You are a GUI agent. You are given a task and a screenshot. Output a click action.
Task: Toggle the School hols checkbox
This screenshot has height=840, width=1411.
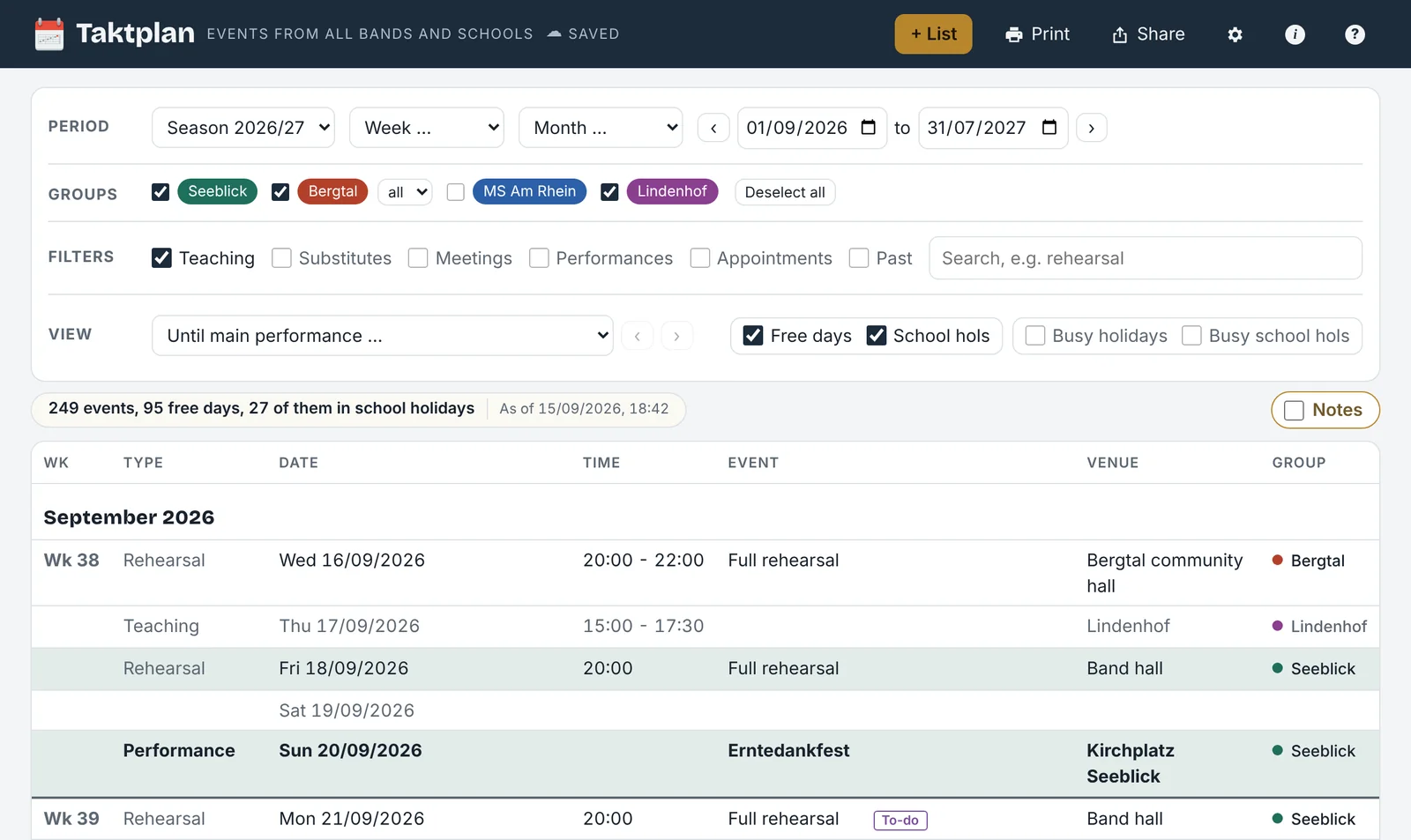pos(877,336)
